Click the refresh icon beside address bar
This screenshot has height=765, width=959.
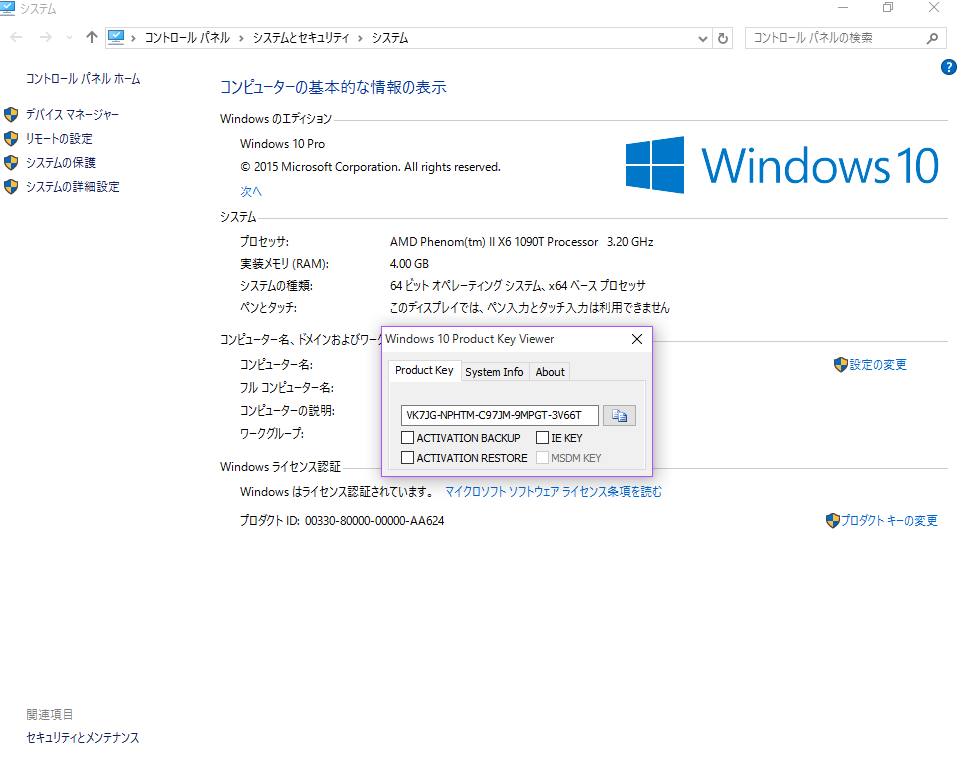(722, 38)
